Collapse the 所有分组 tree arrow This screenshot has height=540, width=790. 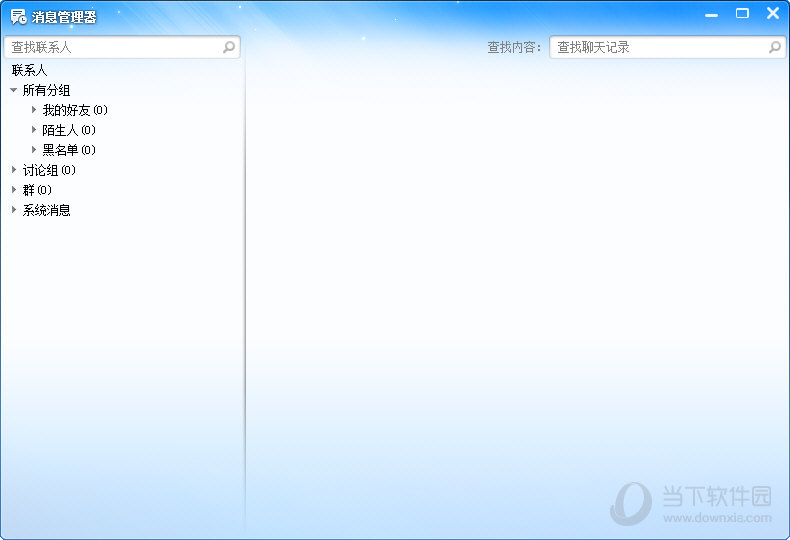pyautogui.click(x=14, y=90)
